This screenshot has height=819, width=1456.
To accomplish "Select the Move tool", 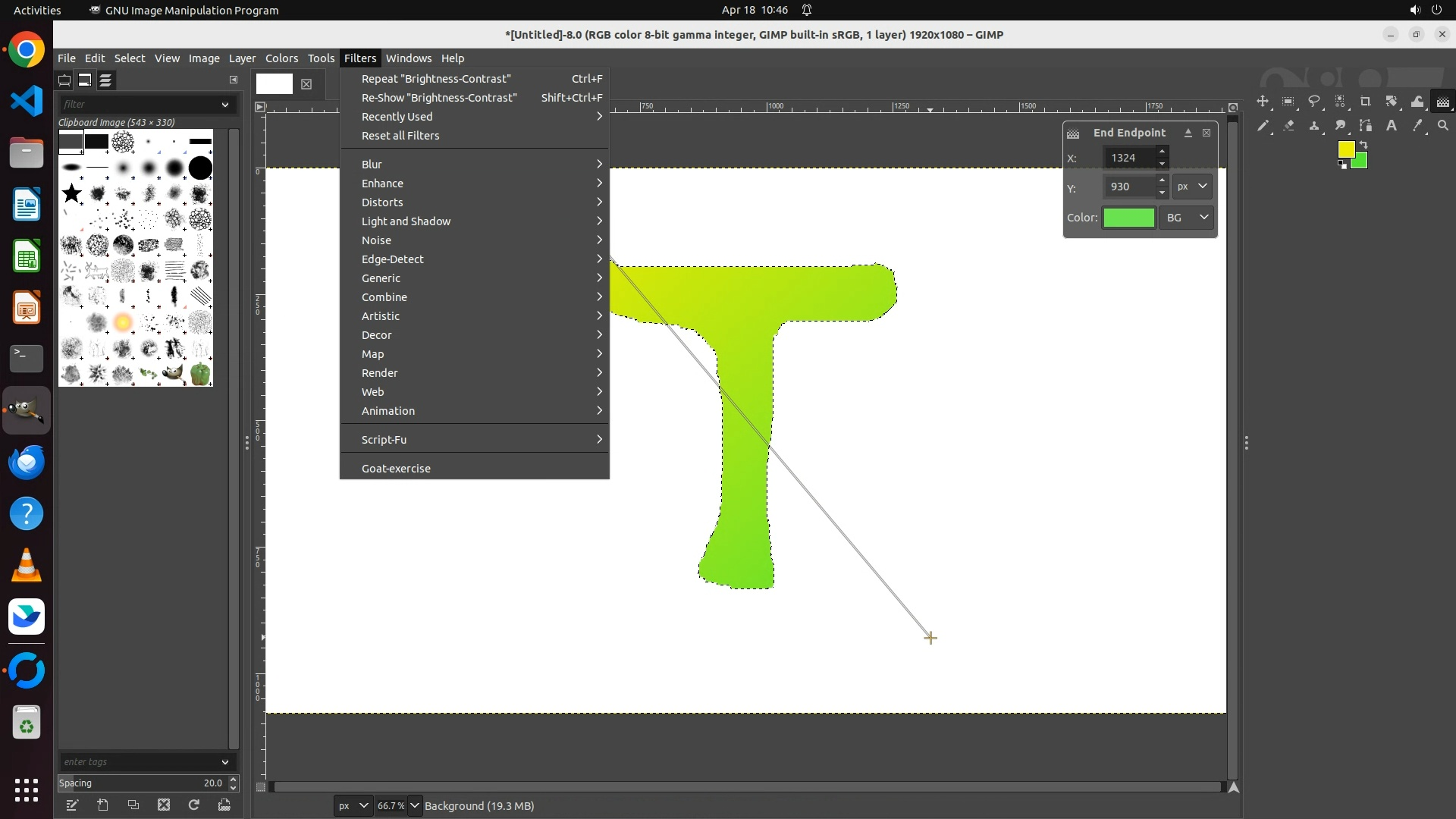I will click(x=1263, y=102).
